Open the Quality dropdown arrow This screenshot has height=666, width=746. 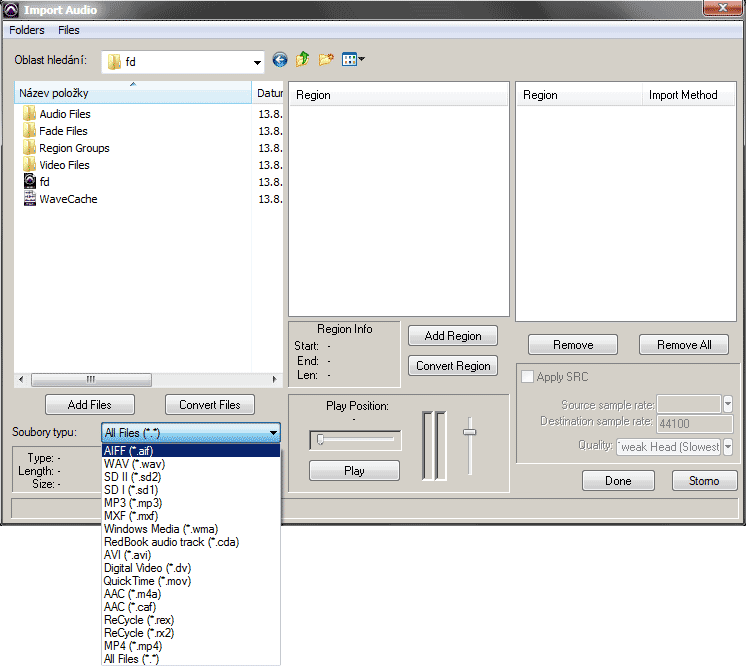pyautogui.click(x=728, y=447)
